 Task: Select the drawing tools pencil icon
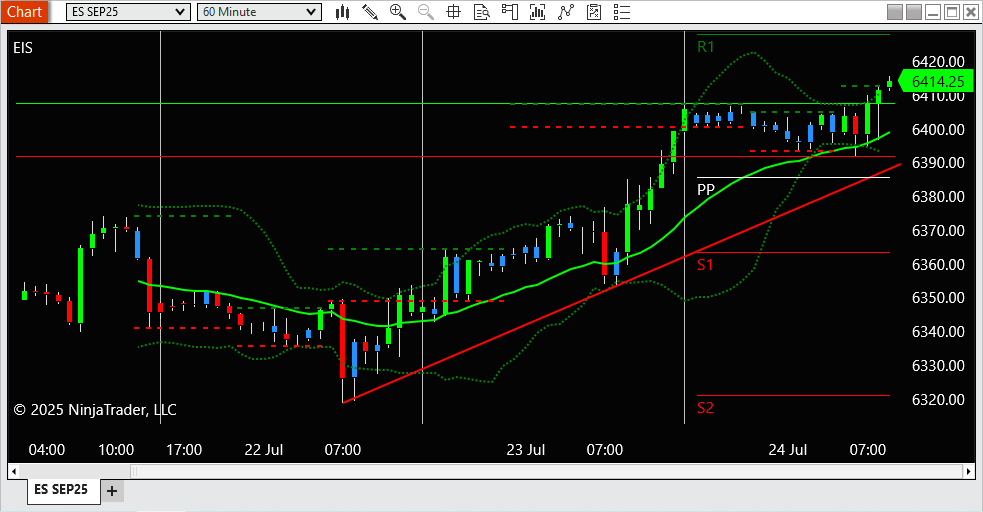(x=370, y=12)
